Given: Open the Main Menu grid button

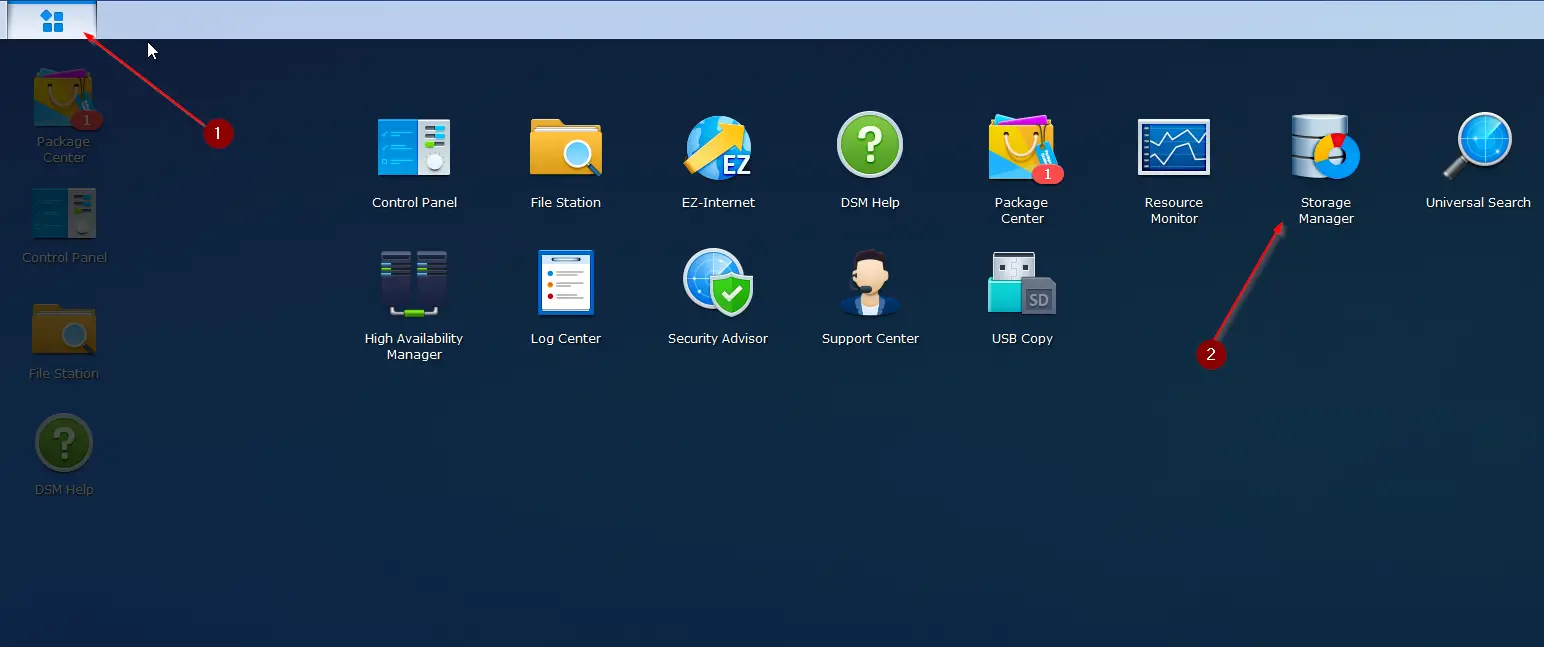Looking at the screenshot, I should 52,21.
